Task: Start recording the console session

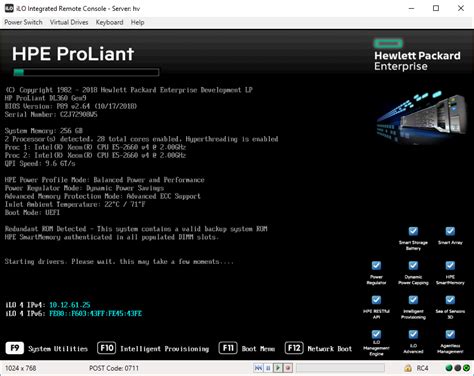Action: tap(288, 368)
